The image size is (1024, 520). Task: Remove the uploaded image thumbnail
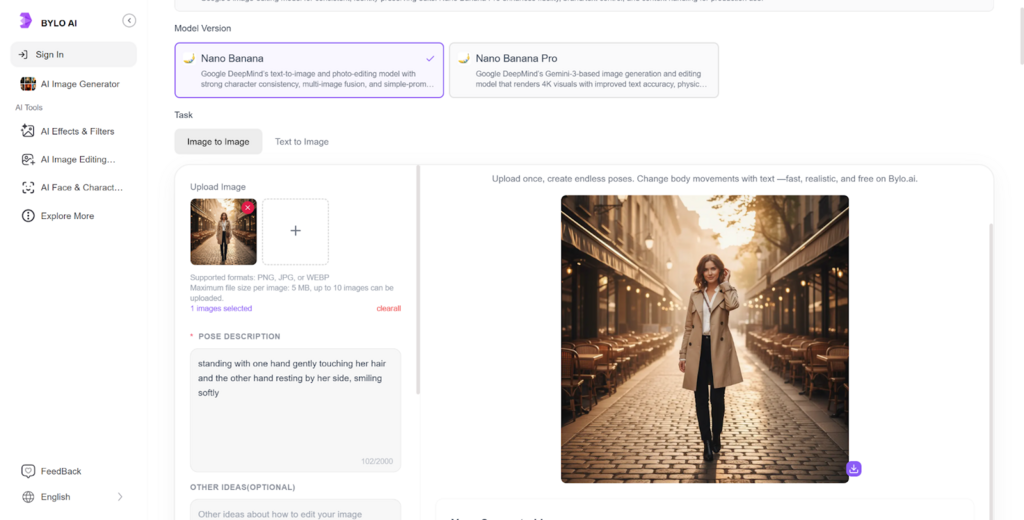[248, 207]
